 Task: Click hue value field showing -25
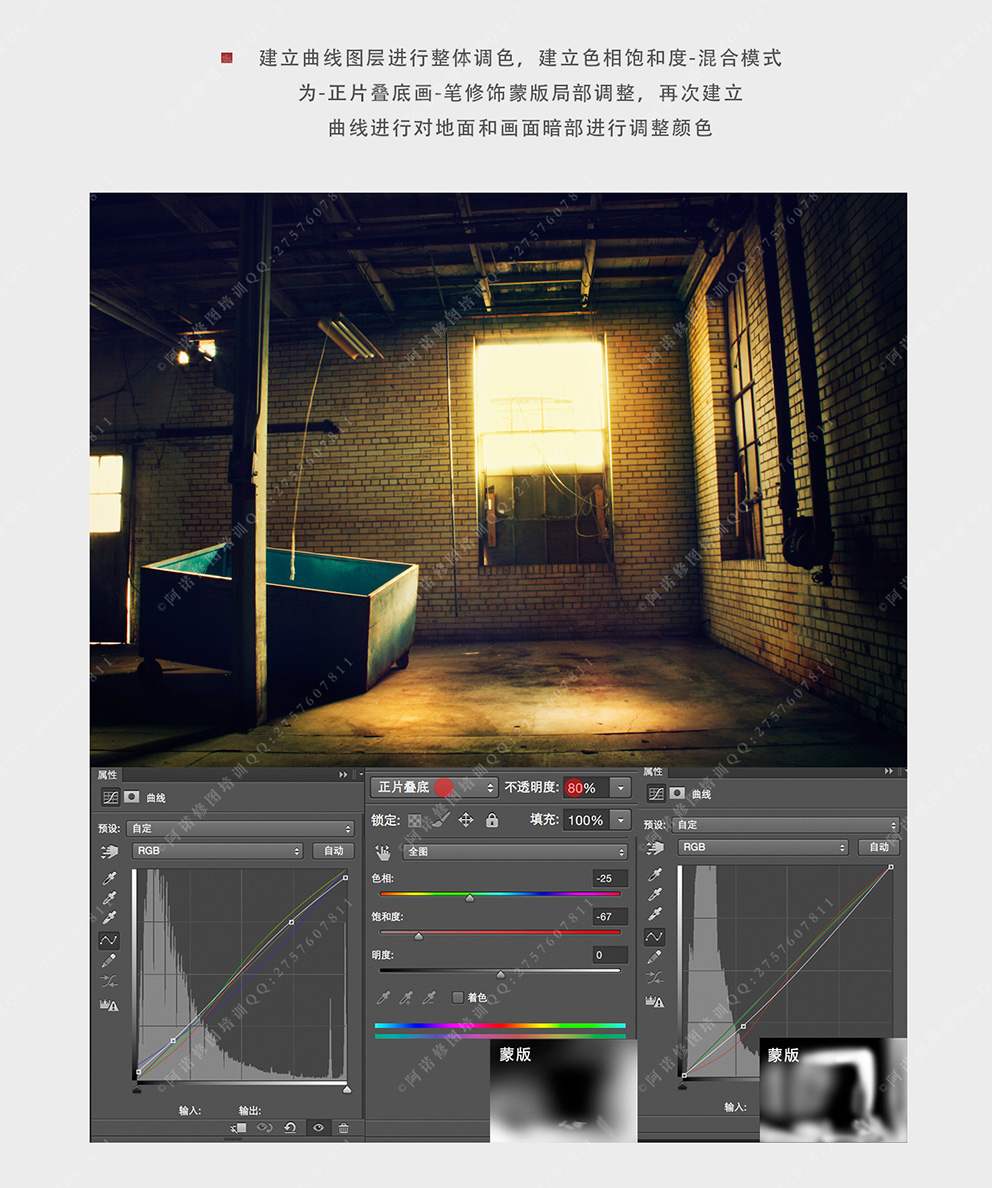tap(610, 878)
